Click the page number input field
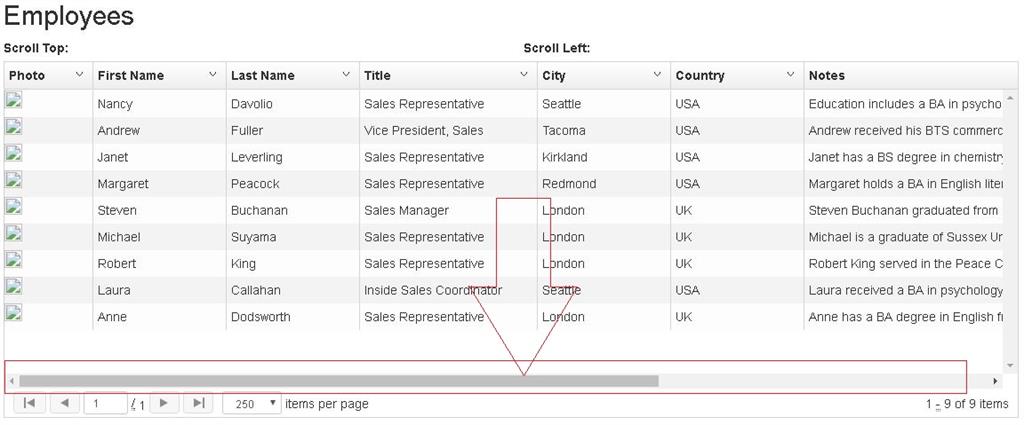1024x425 pixels. pos(105,403)
